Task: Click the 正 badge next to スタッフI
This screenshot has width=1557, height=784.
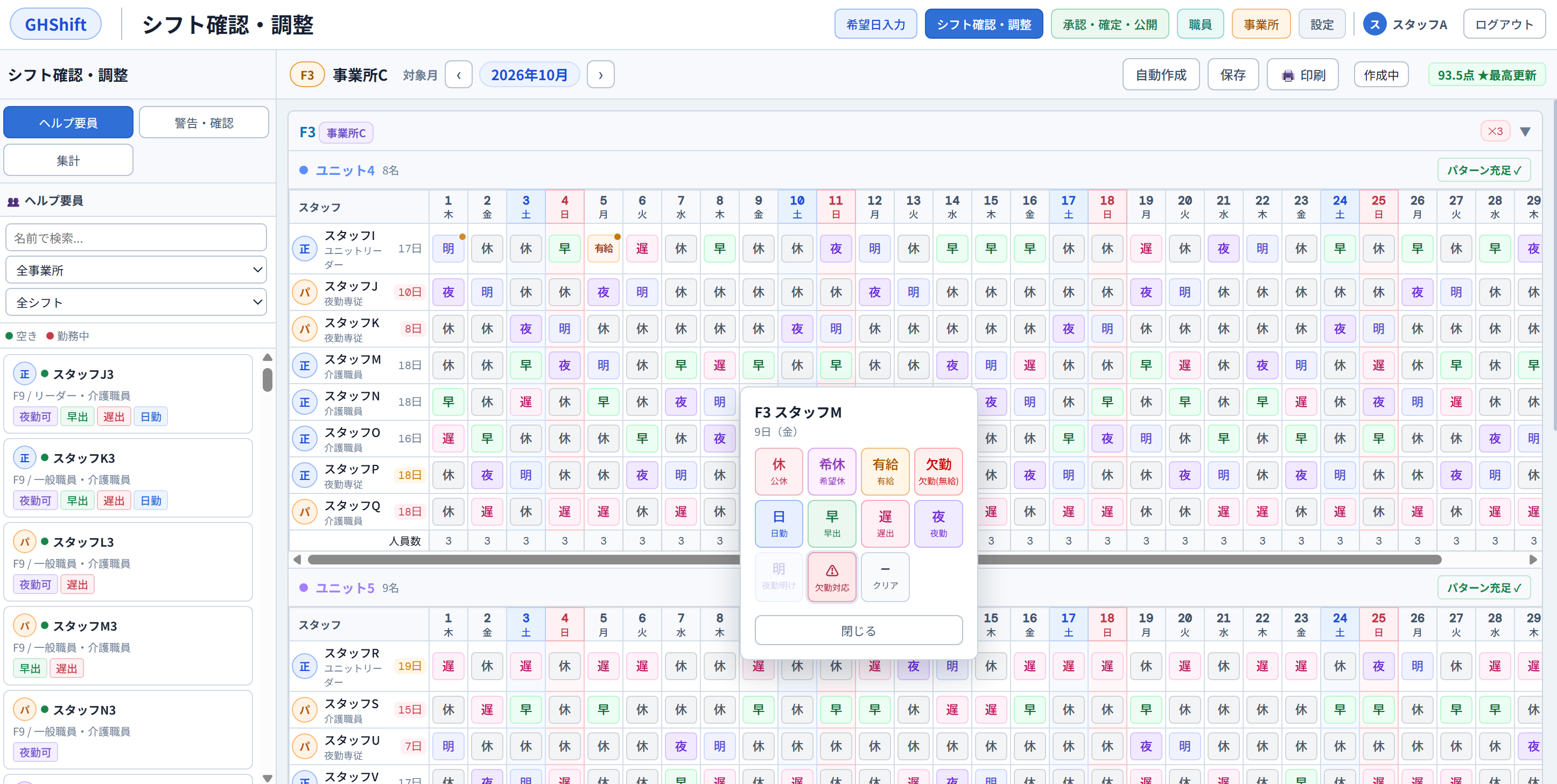Action: coord(305,249)
